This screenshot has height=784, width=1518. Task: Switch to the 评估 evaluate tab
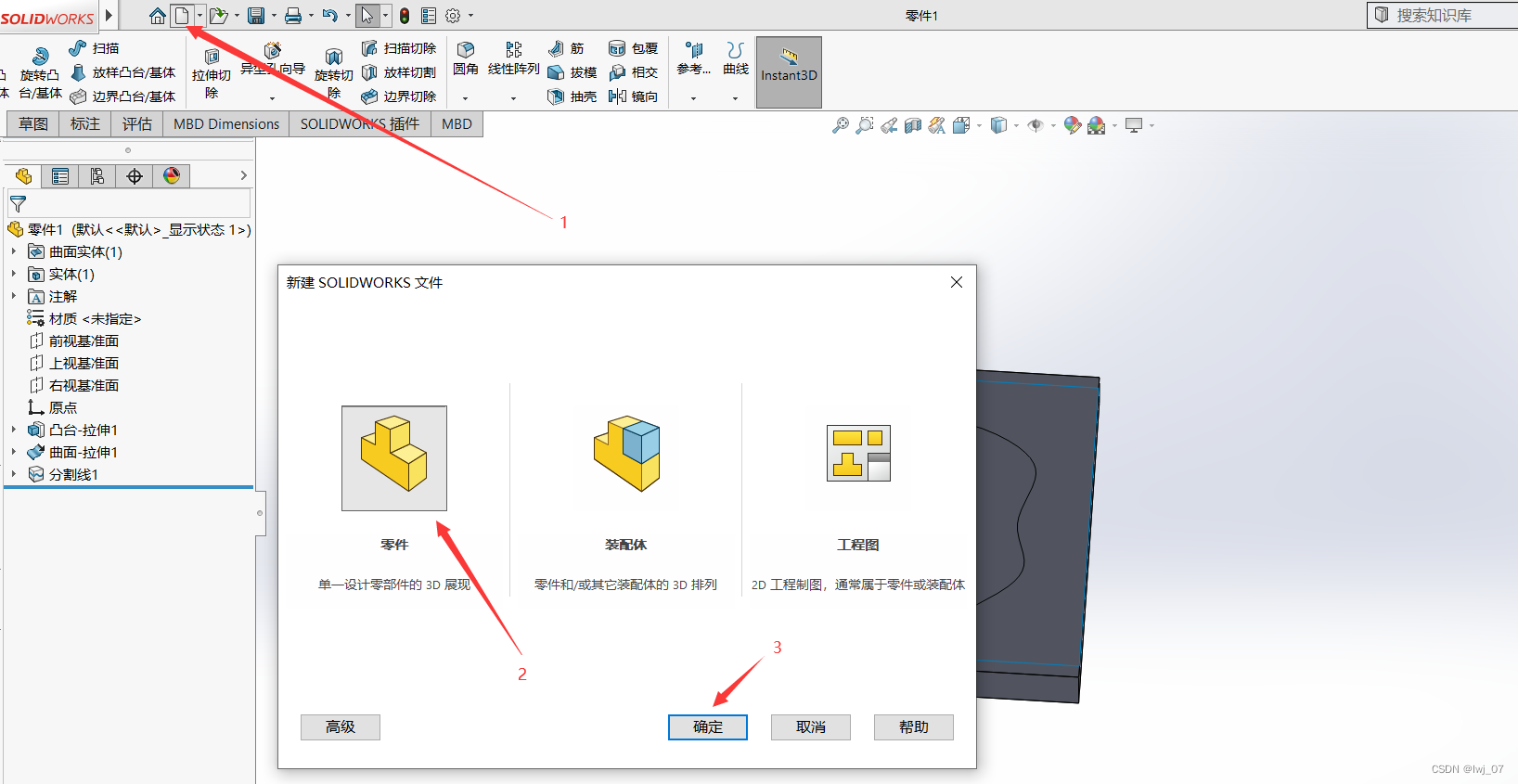137,123
